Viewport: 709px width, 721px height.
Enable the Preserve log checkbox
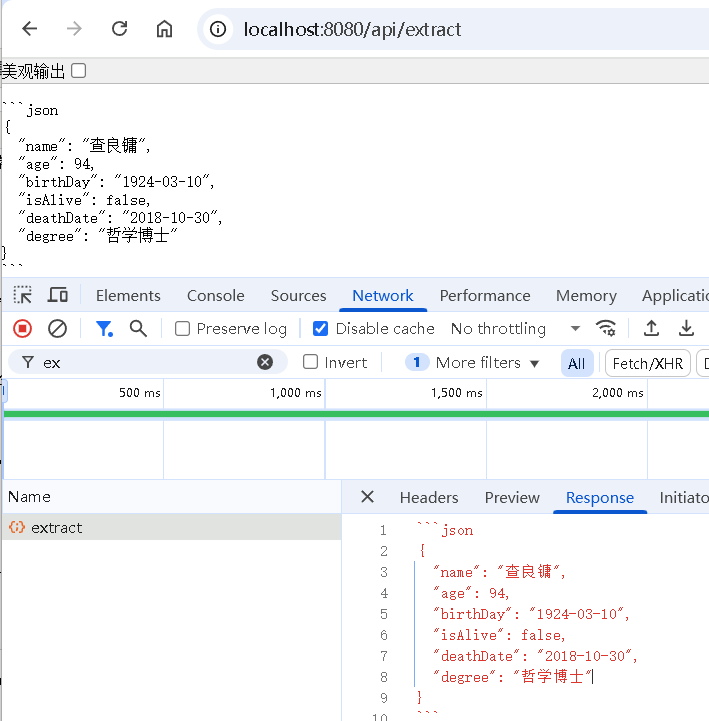183,329
